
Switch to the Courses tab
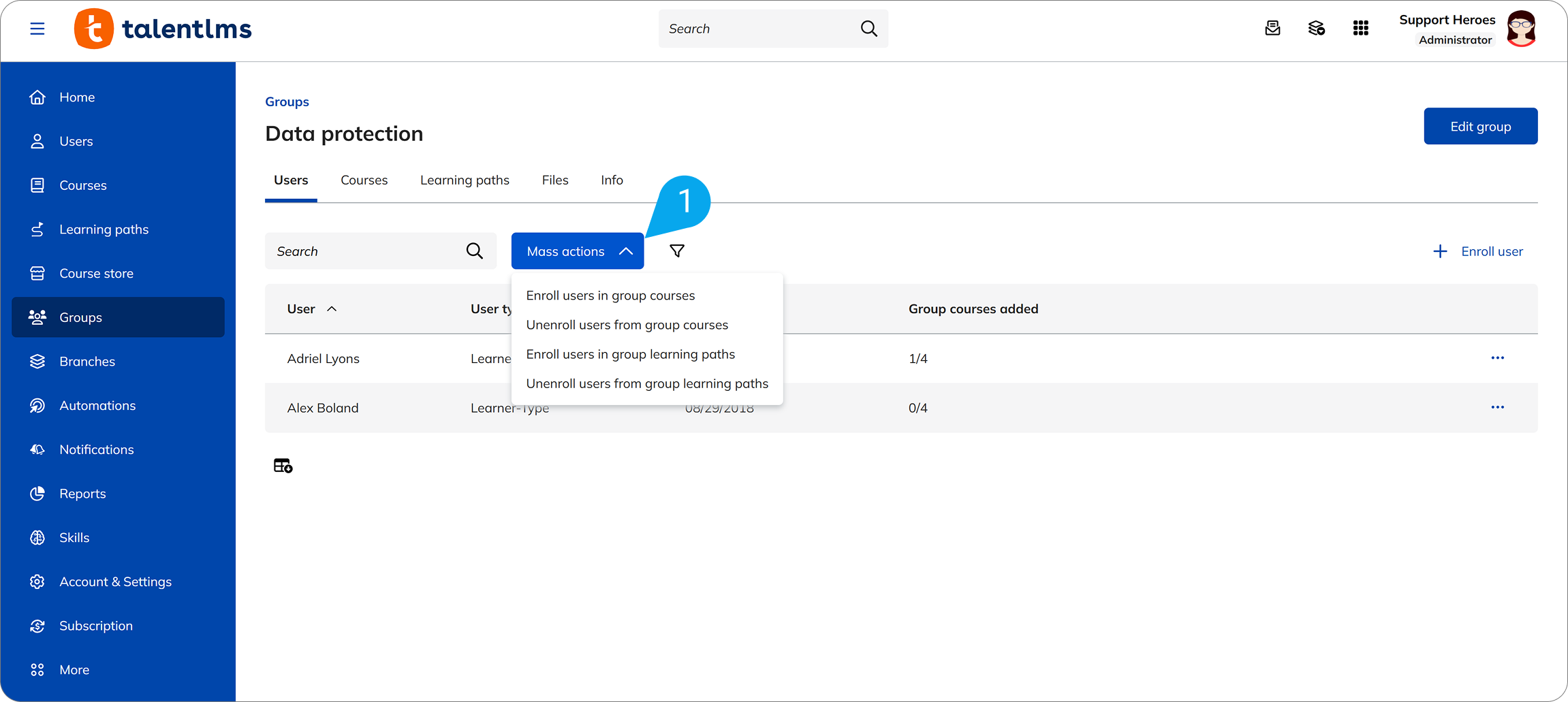(x=364, y=180)
